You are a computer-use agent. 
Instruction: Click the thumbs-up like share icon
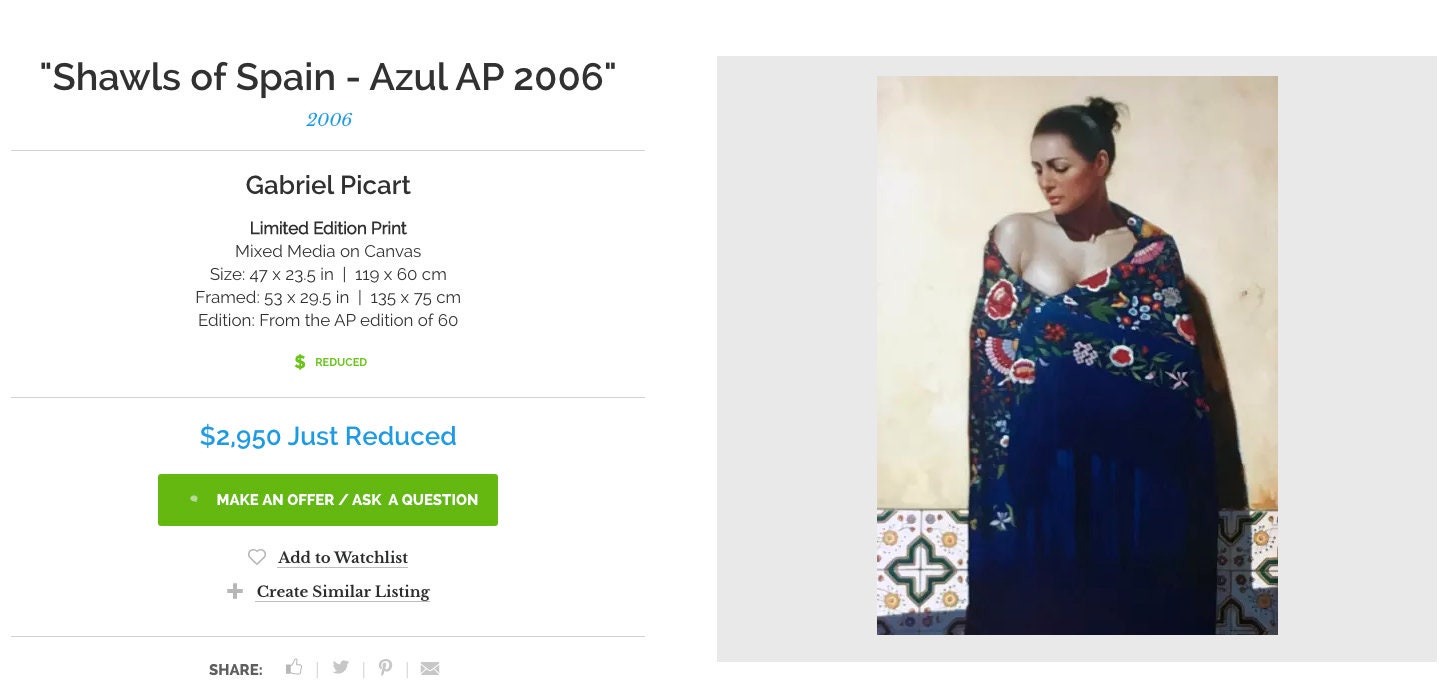pyautogui.click(x=294, y=667)
